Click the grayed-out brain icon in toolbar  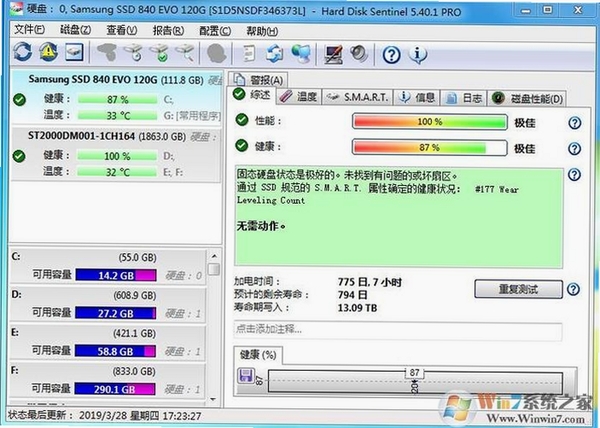point(216,53)
